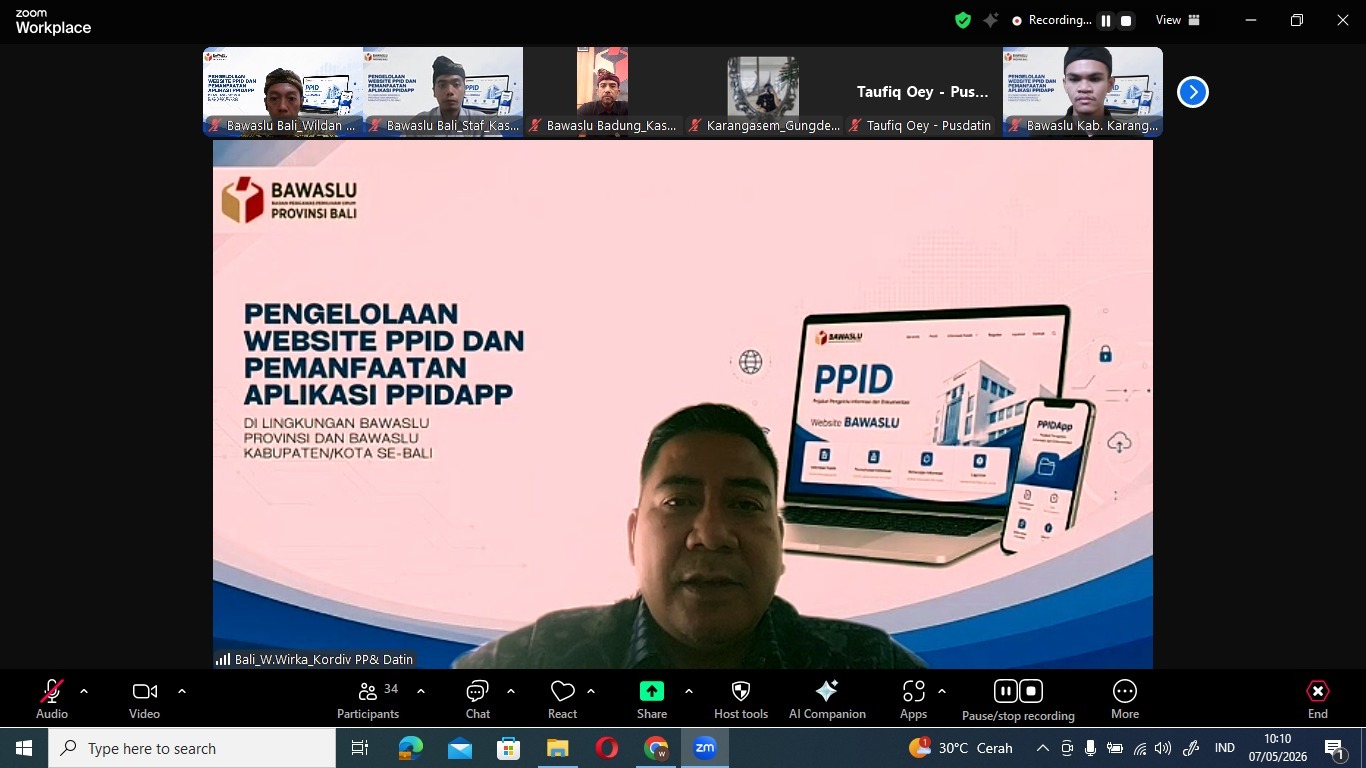The width and height of the screenshot is (1366, 768).
Task: Open AI Companion
Action: (x=827, y=698)
